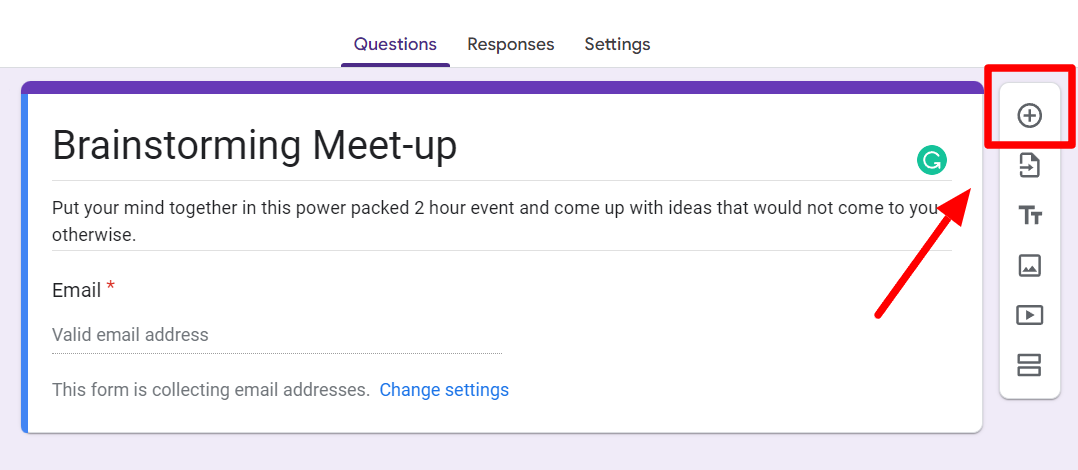Insert an image using the sidebar icon
This screenshot has height=470, width=1078.
1029,265
